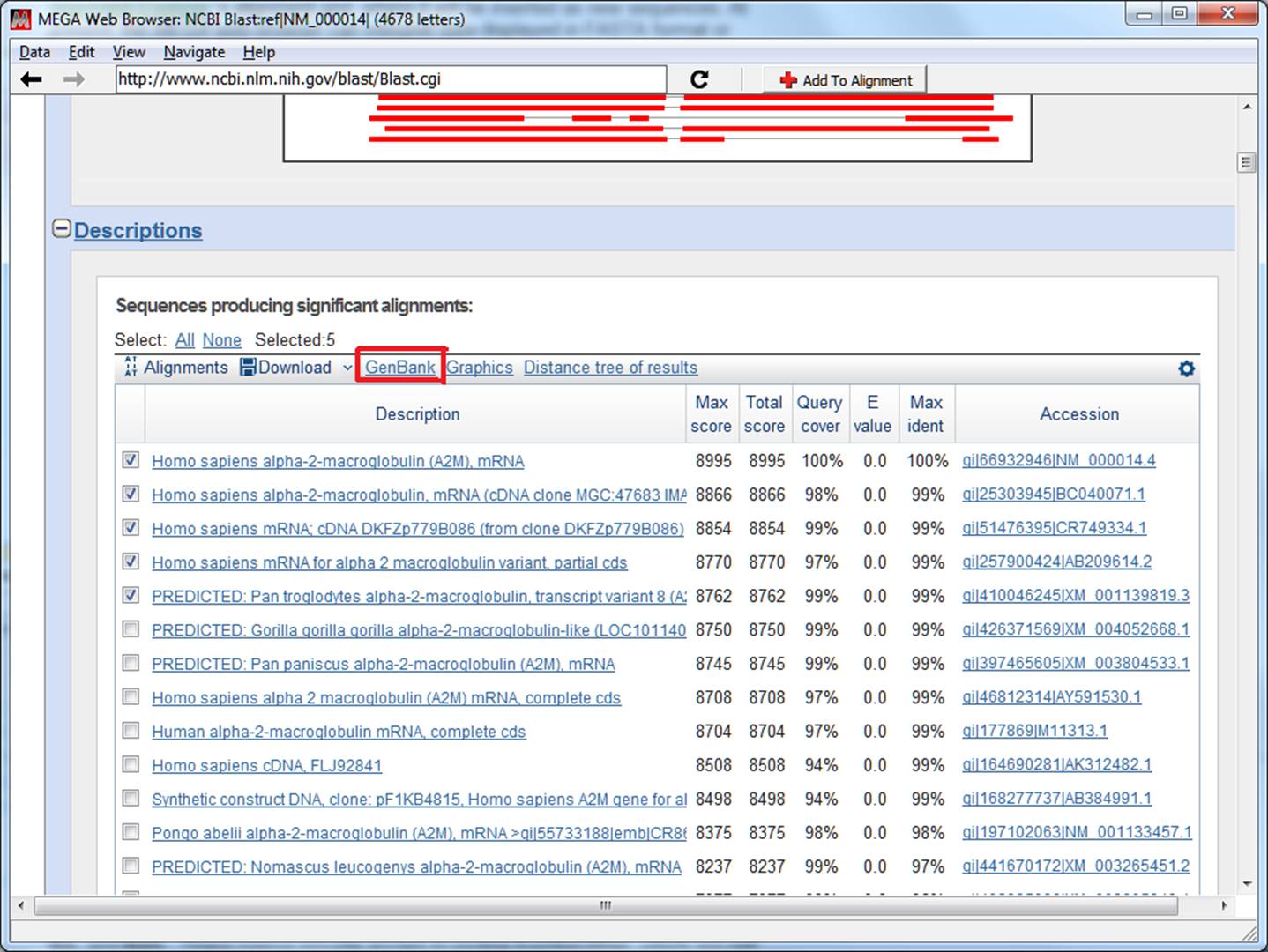Collapse the Descriptions section
The image size is (1268, 952).
(62, 229)
